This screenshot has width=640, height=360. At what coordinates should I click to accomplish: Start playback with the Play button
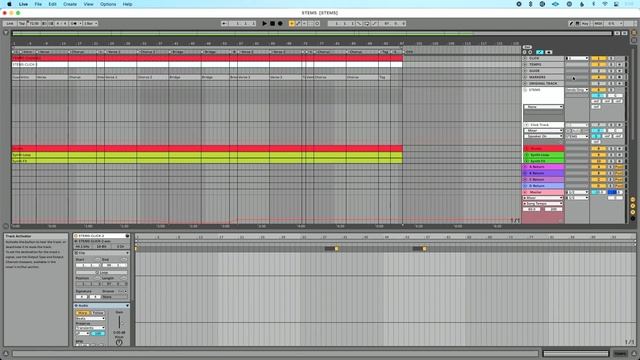point(264,24)
